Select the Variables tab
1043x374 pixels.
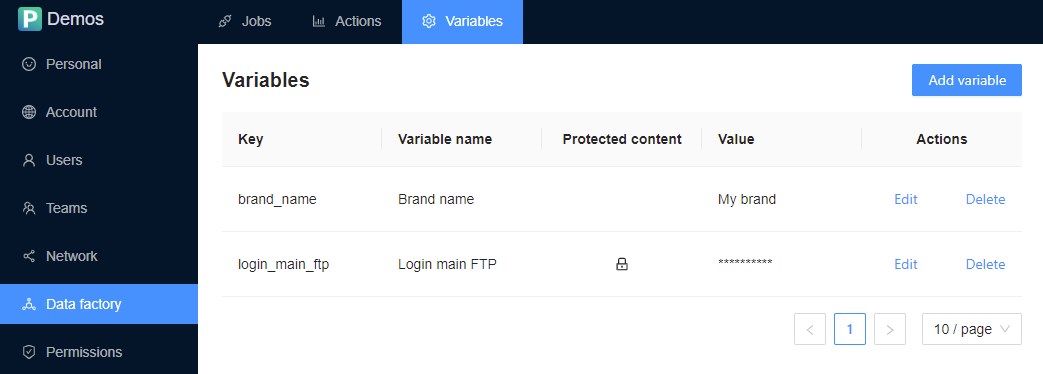pyautogui.click(x=462, y=21)
